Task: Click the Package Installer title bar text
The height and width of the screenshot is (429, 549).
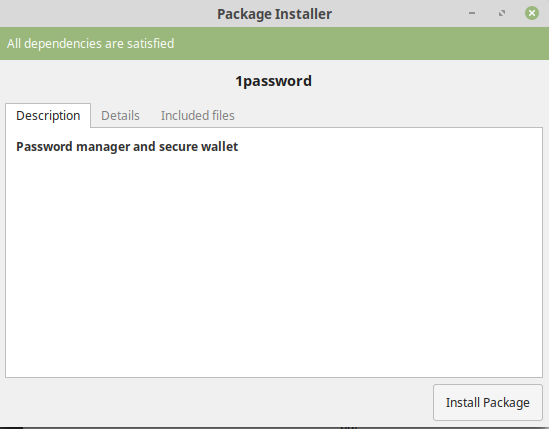Action: 274,14
